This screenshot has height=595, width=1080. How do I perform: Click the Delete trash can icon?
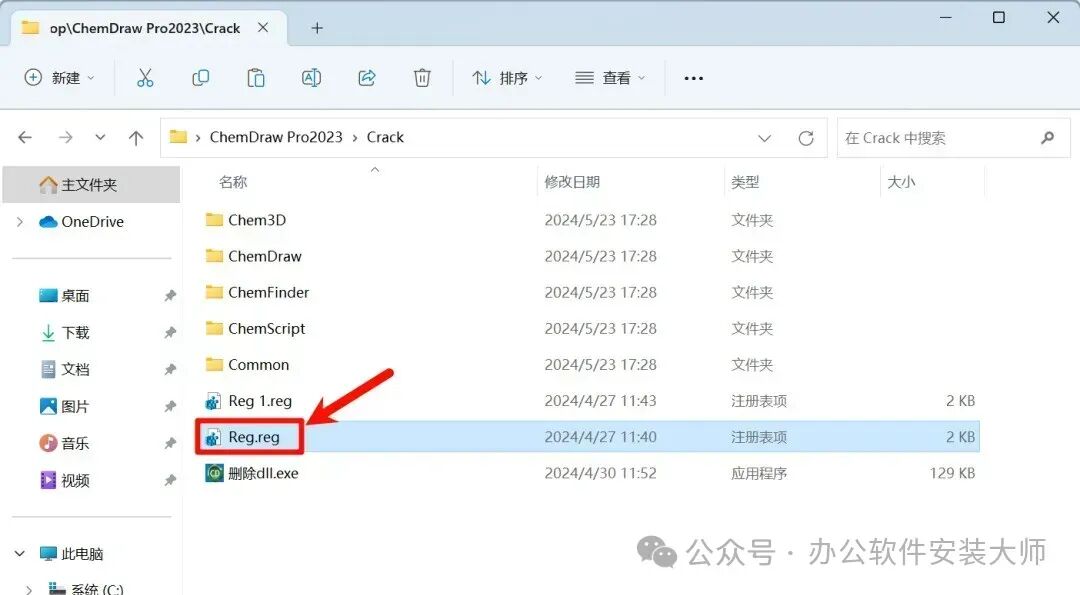422,78
